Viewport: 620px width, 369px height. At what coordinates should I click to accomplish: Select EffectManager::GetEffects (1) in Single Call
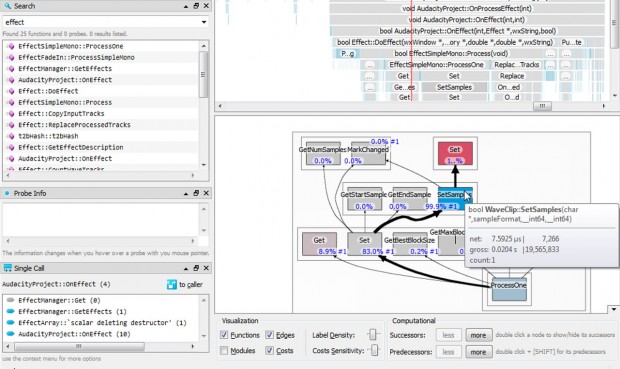coord(72,311)
